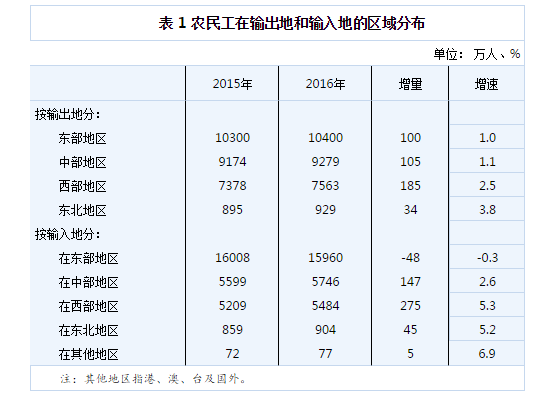The width and height of the screenshot is (543, 394).
Task: Click the 中部地区 row label
Action: click(x=82, y=162)
